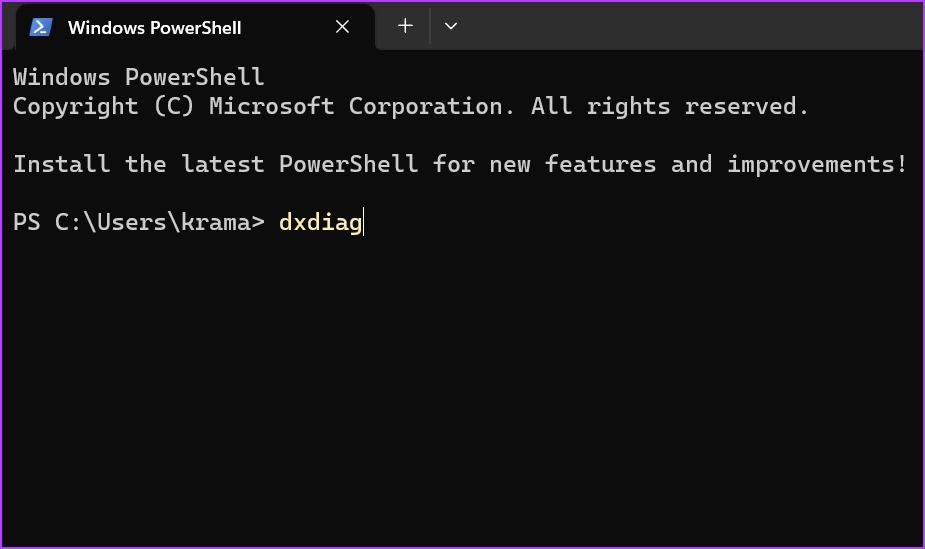925x549 pixels.
Task: Select the Windows PowerShell tab title
Action: 155,28
